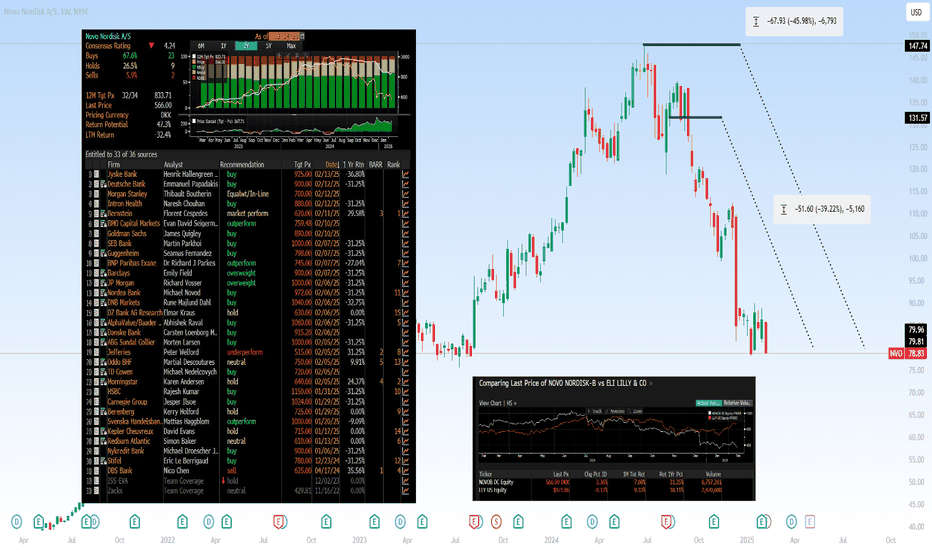
Task: Open the chart icon on DBS Bank row
Action: click(405, 471)
